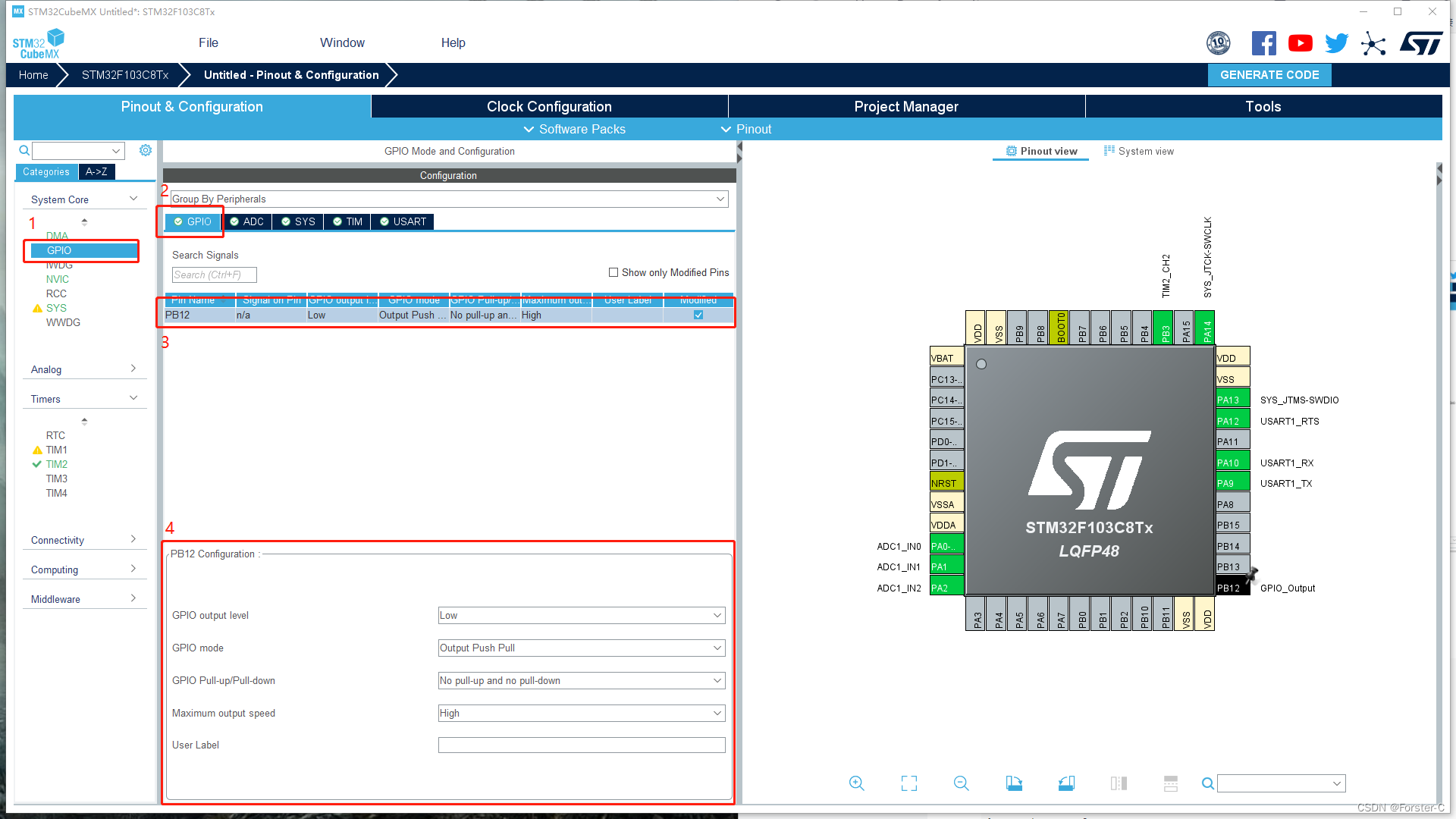Rotate the chip view counterclockwise
1456x819 pixels.
pyautogui.click(x=1066, y=783)
